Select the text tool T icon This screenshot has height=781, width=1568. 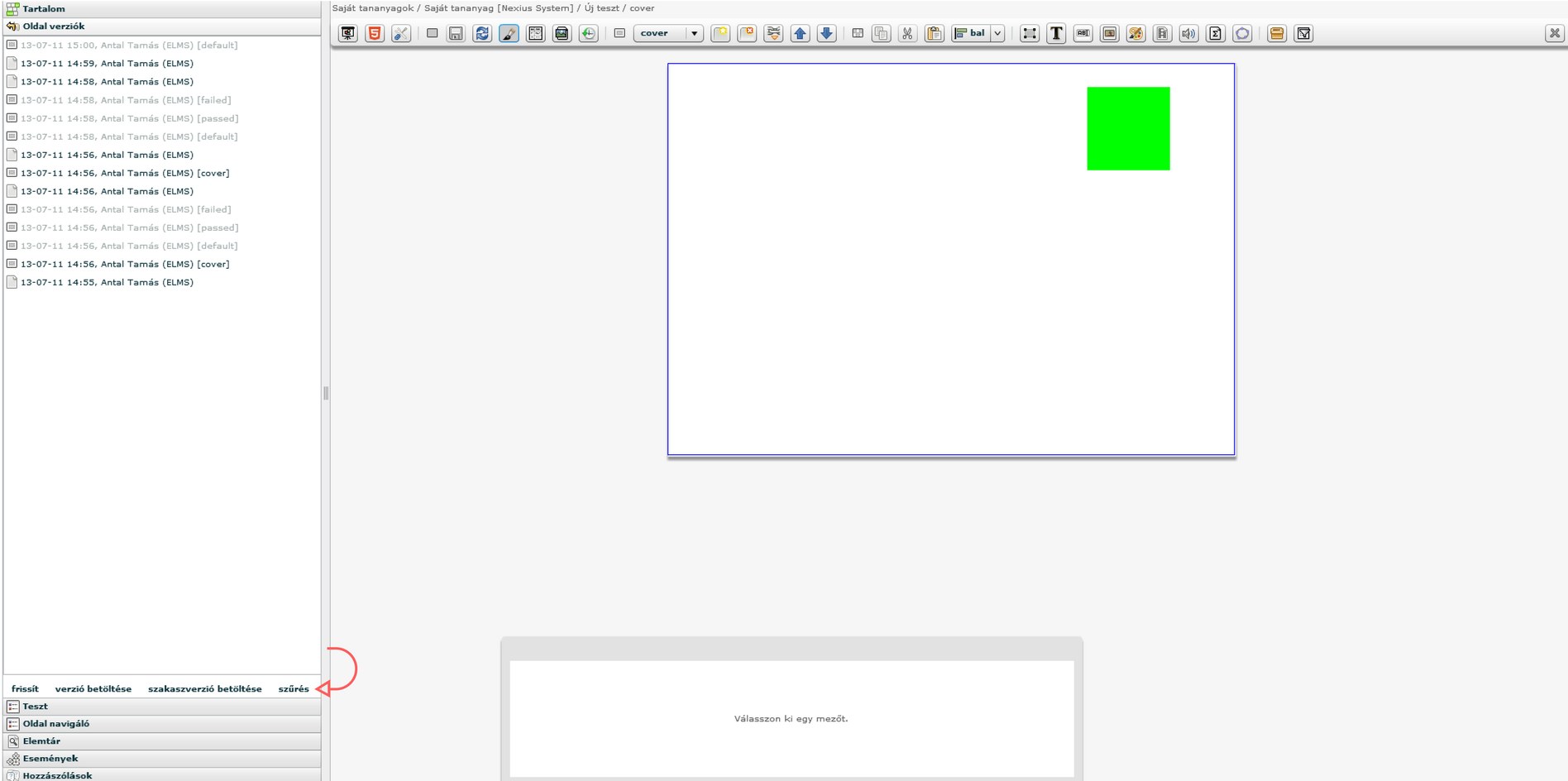[1056, 34]
